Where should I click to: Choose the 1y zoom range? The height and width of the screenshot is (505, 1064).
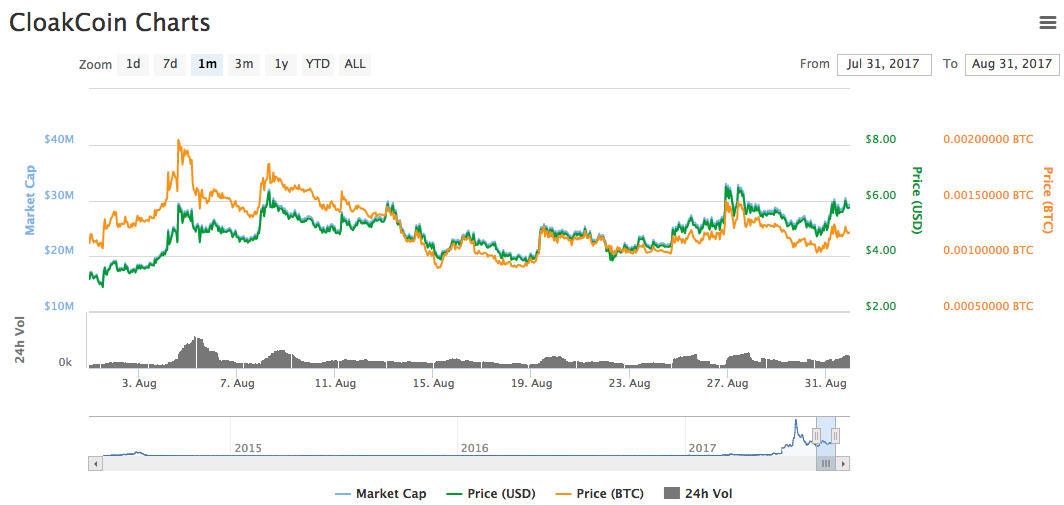click(x=281, y=64)
